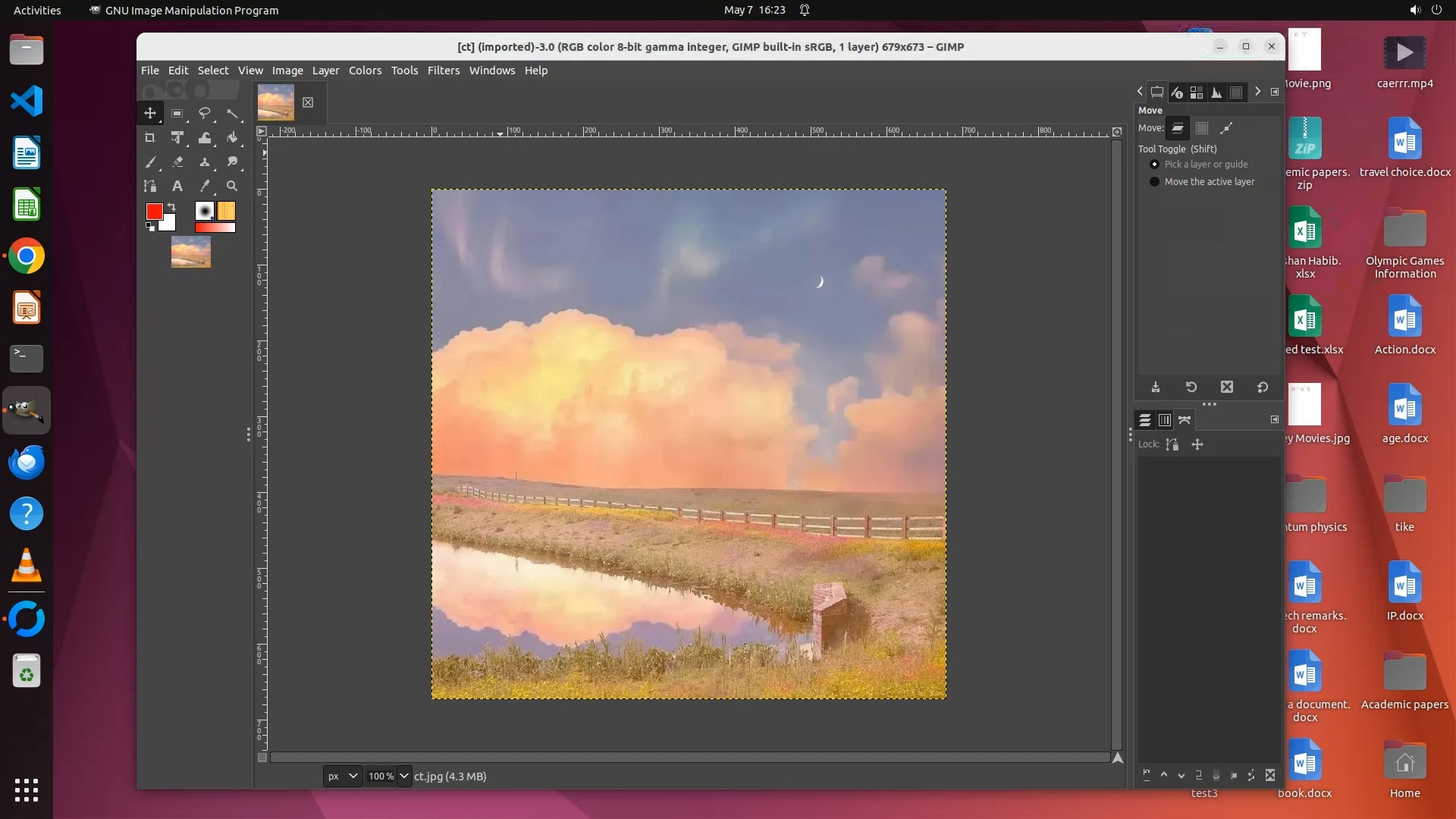Swap foreground and background colors arrow
The height and width of the screenshot is (819, 1456).
172,206
